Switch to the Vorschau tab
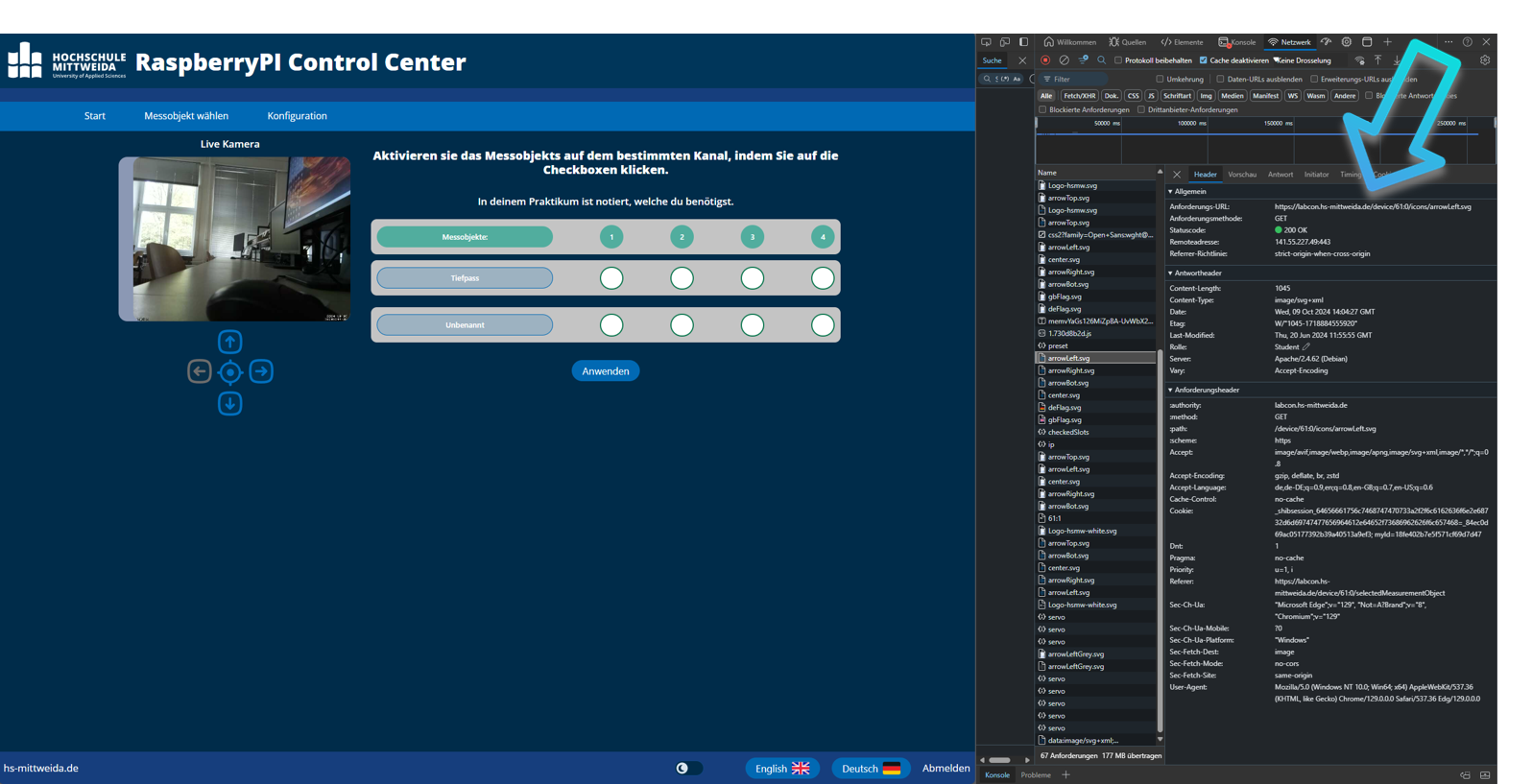Image resolution: width=1532 pixels, height=784 pixels. pos(1241,175)
